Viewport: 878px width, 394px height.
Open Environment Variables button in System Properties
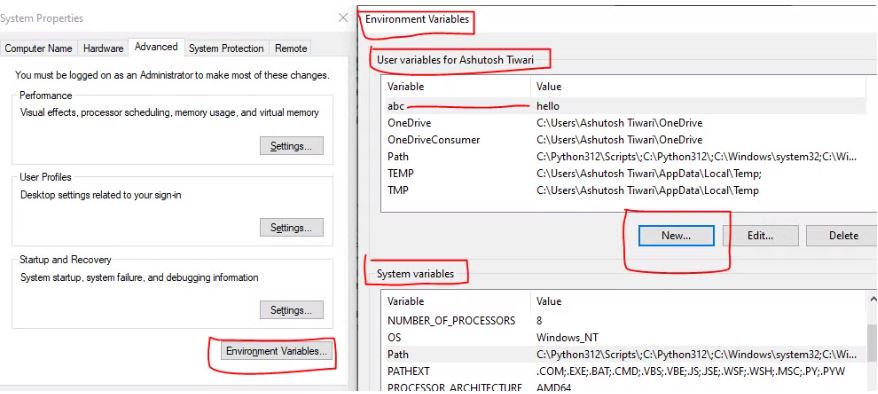(276, 351)
